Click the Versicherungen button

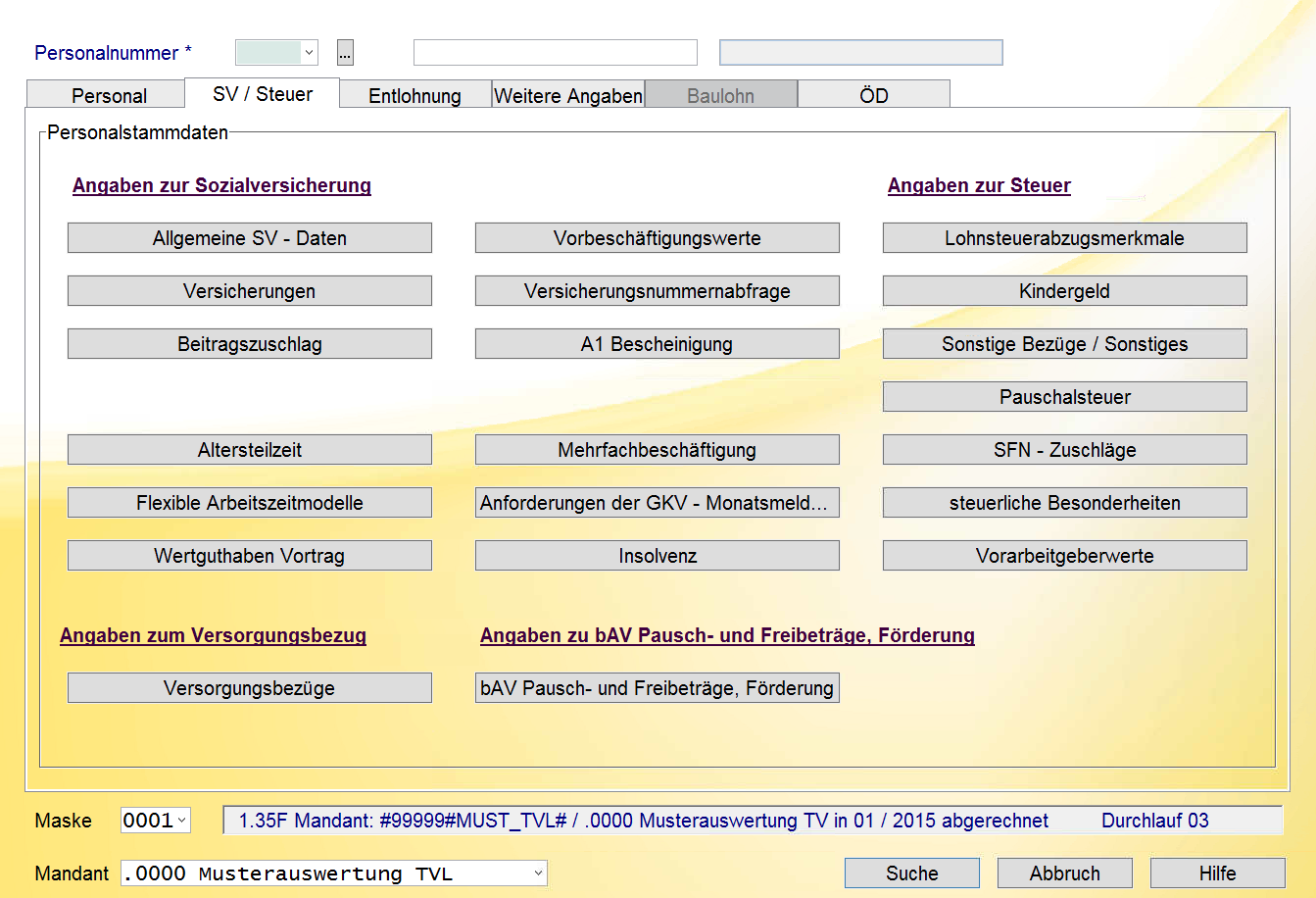point(250,291)
